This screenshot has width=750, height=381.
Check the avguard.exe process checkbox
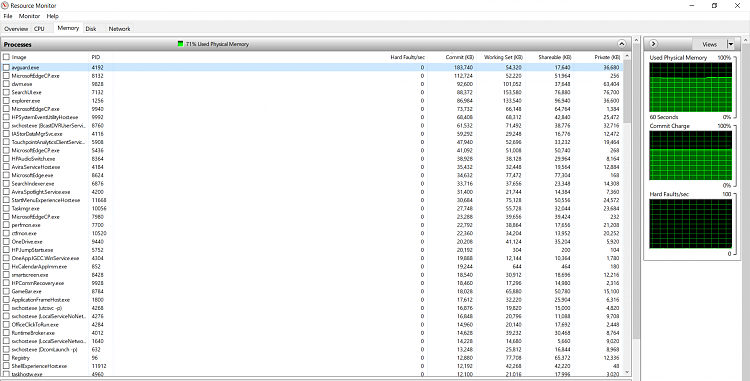pyautogui.click(x=6, y=67)
